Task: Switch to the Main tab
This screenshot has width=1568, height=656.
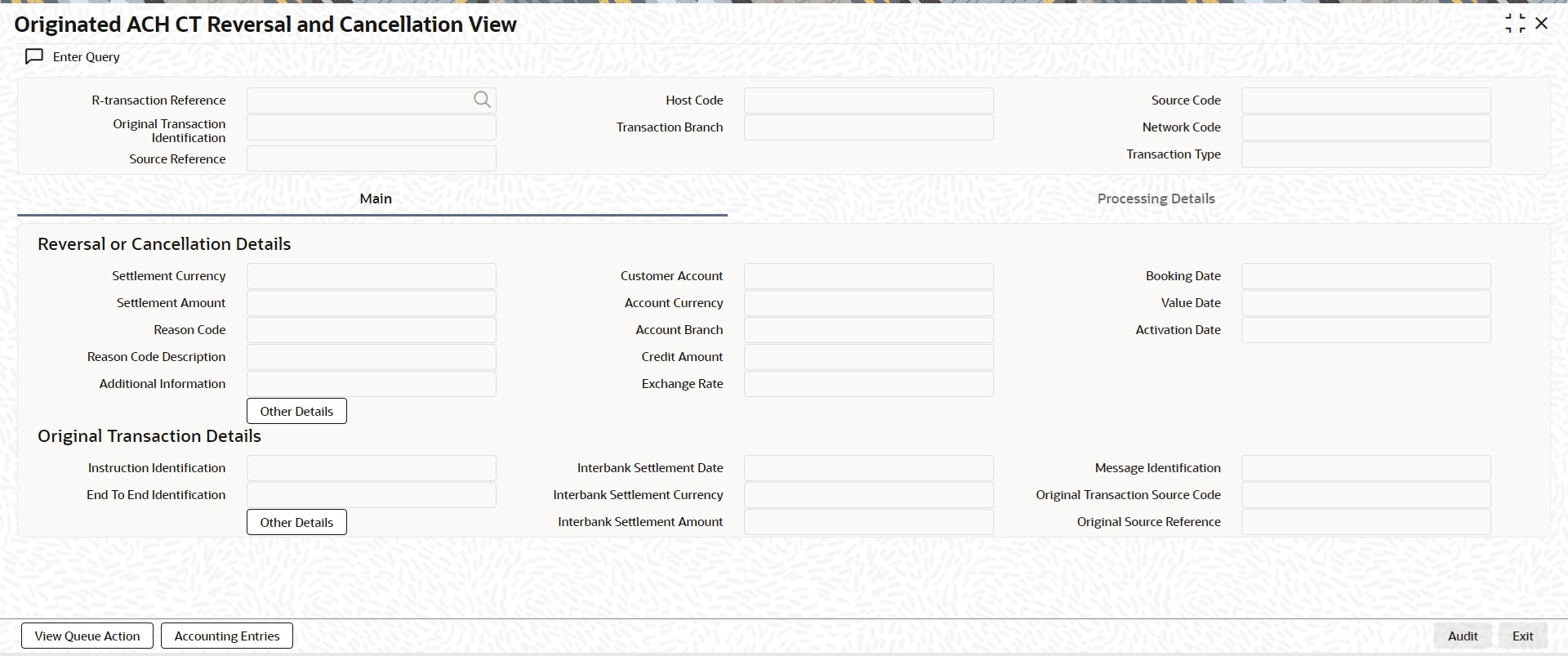Action: click(x=376, y=199)
